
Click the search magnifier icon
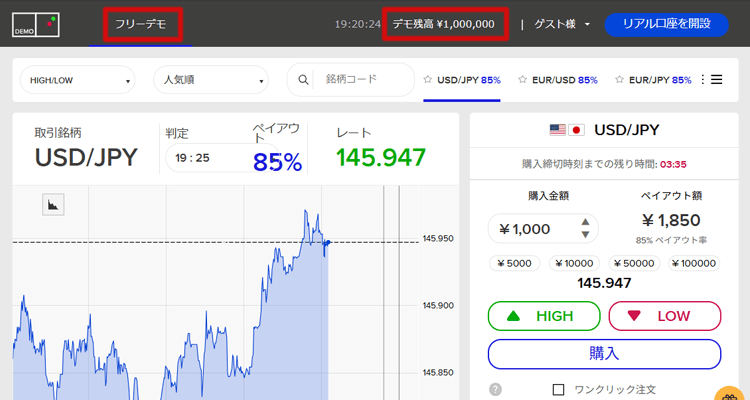[x=303, y=80]
